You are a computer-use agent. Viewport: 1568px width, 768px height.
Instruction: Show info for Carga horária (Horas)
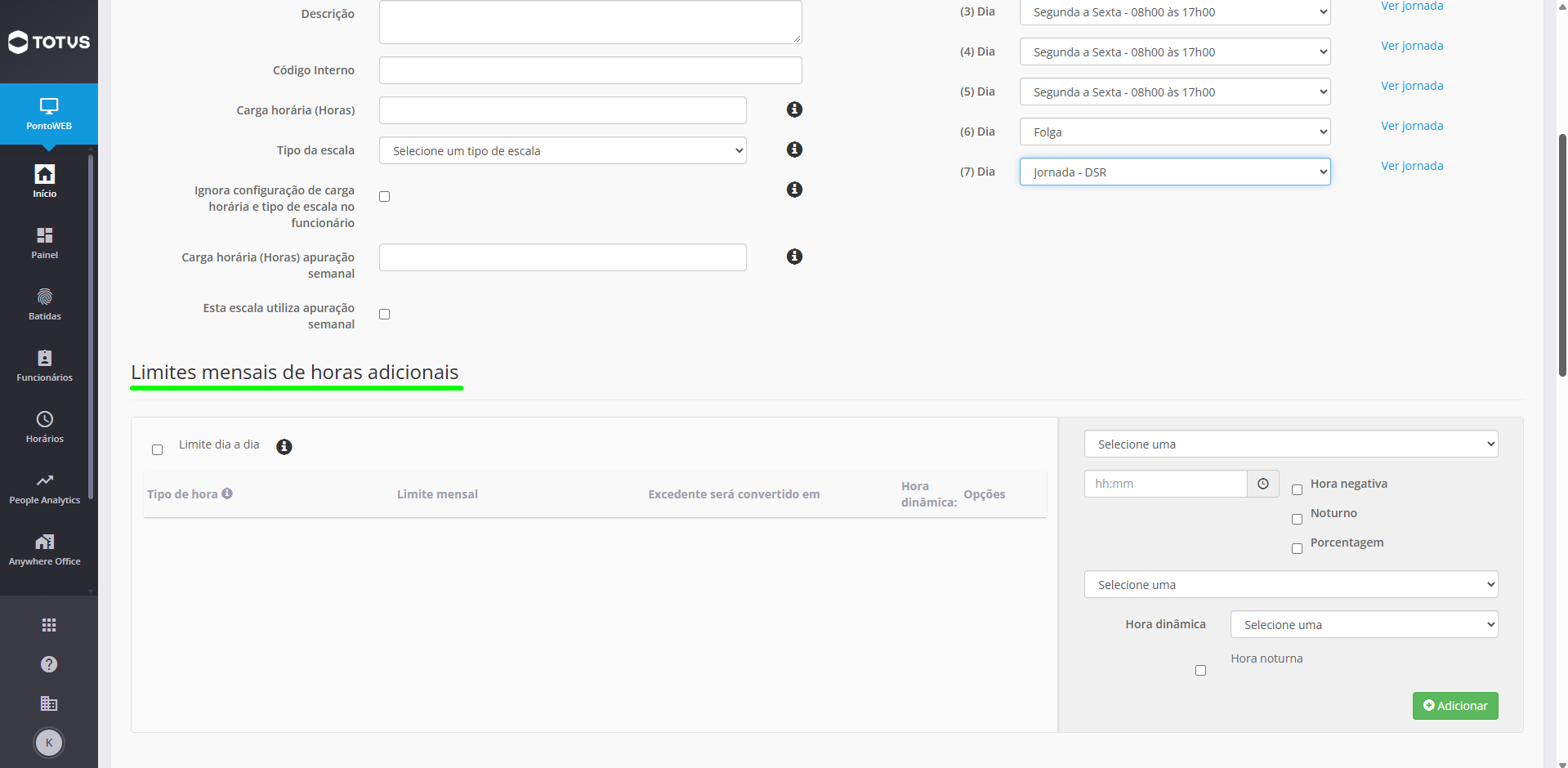[794, 109]
